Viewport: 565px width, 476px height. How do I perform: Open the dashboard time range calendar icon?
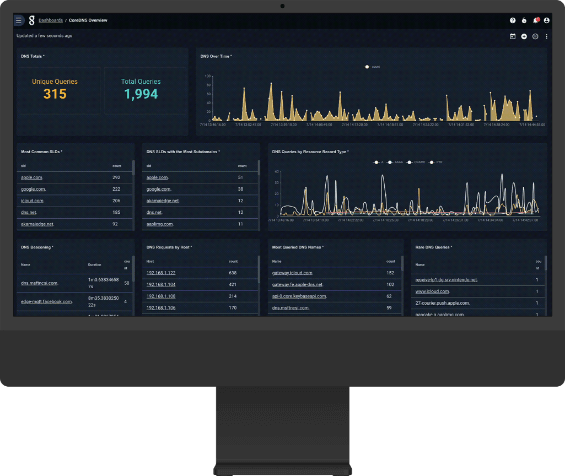(x=512, y=36)
